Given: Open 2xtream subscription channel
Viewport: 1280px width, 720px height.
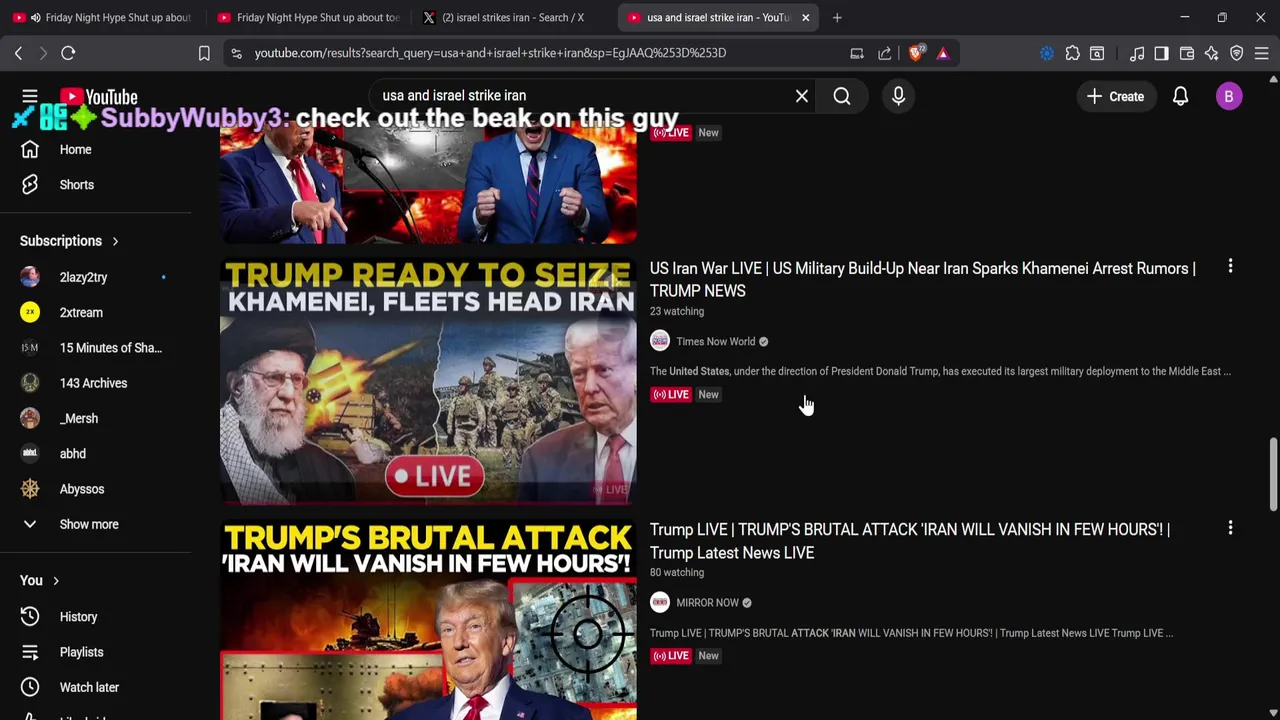Looking at the screenshot, I should tap(81, 312).
